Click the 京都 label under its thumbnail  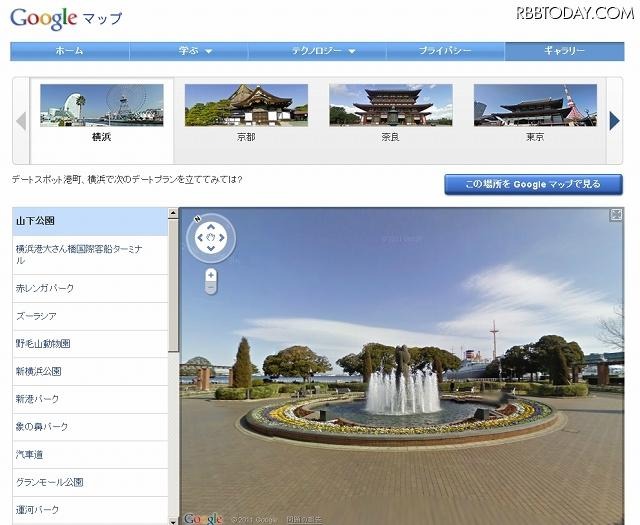246,137
